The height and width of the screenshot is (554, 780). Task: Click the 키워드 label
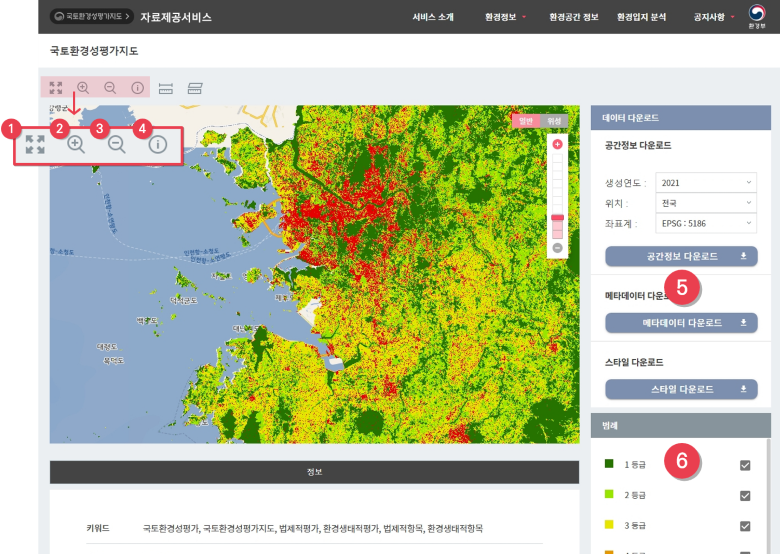click(x=98, y=528)
